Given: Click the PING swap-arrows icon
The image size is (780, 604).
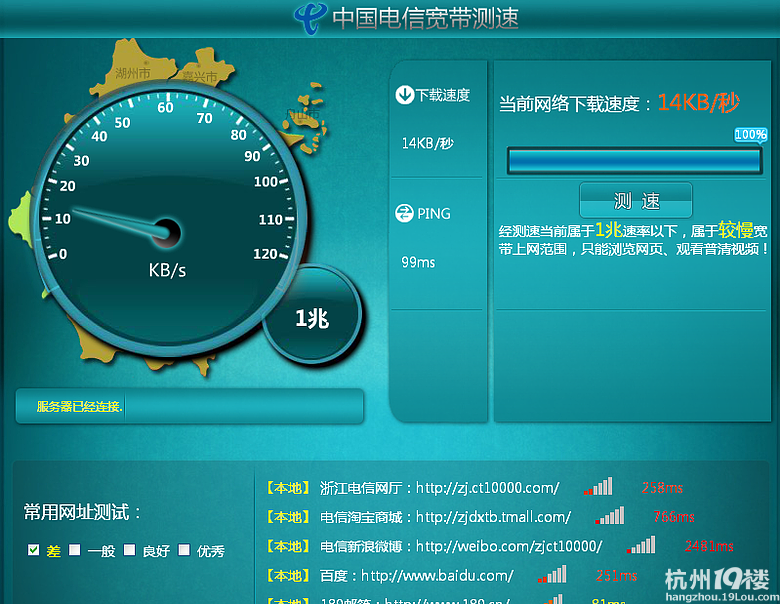Looking at the screenshot, I should click(x=405, y=213).
